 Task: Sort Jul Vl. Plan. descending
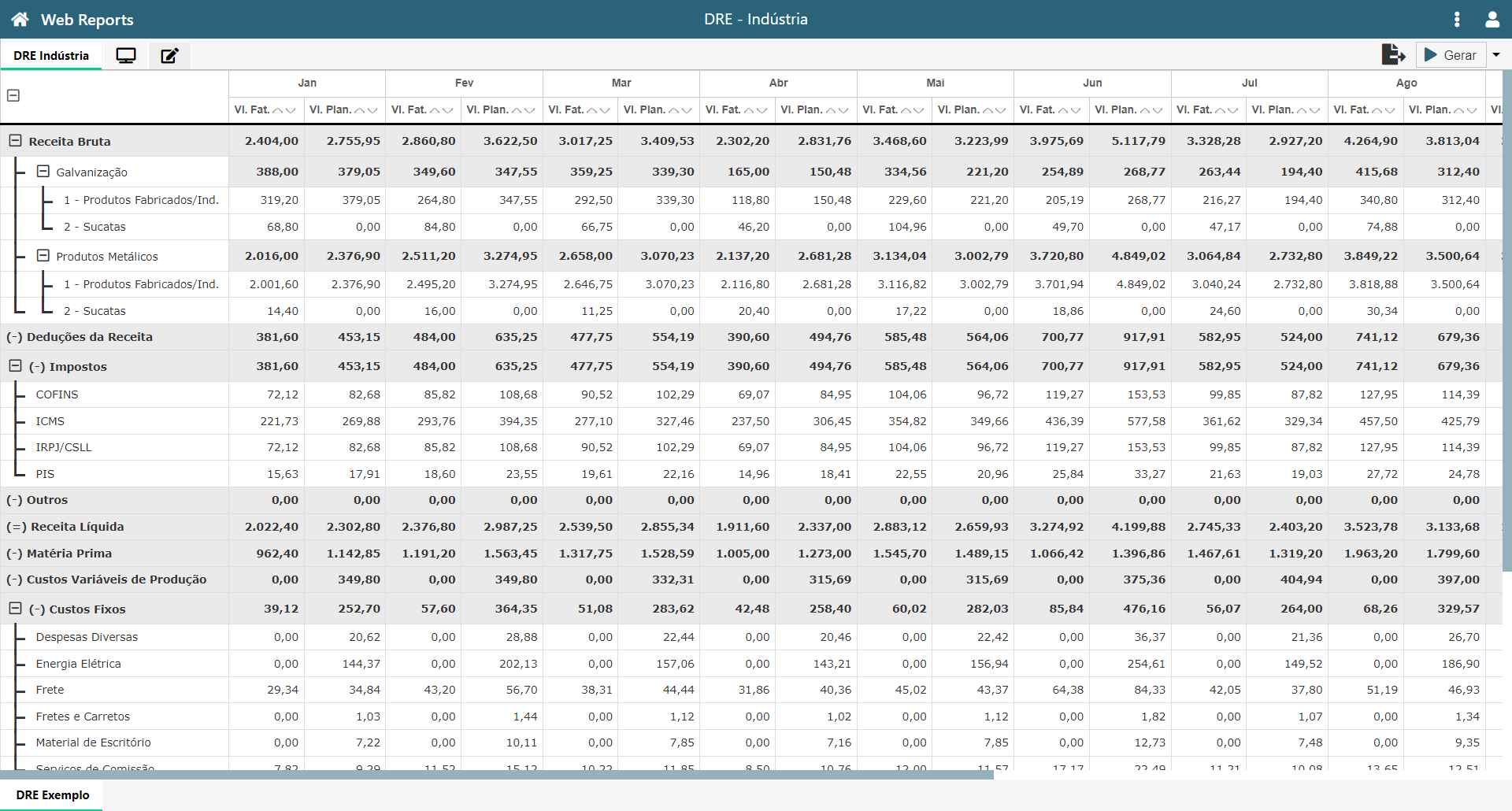click(1315, 110)
